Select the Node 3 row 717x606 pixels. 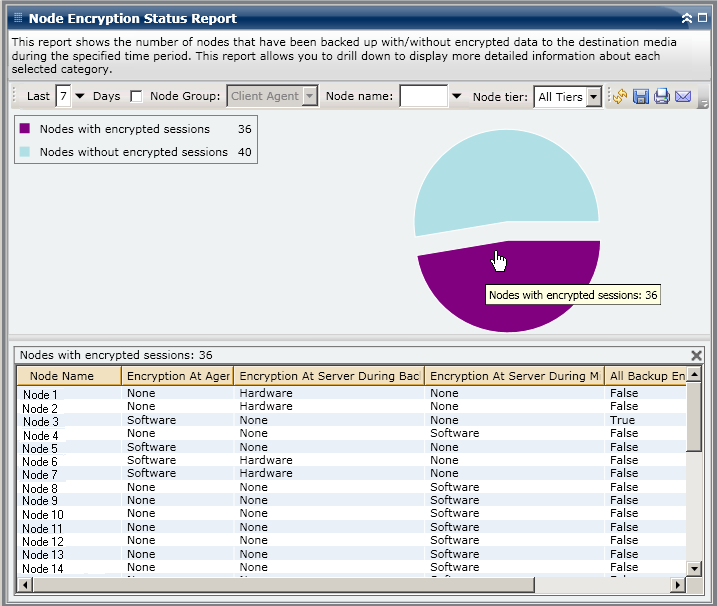pos(40,422)
